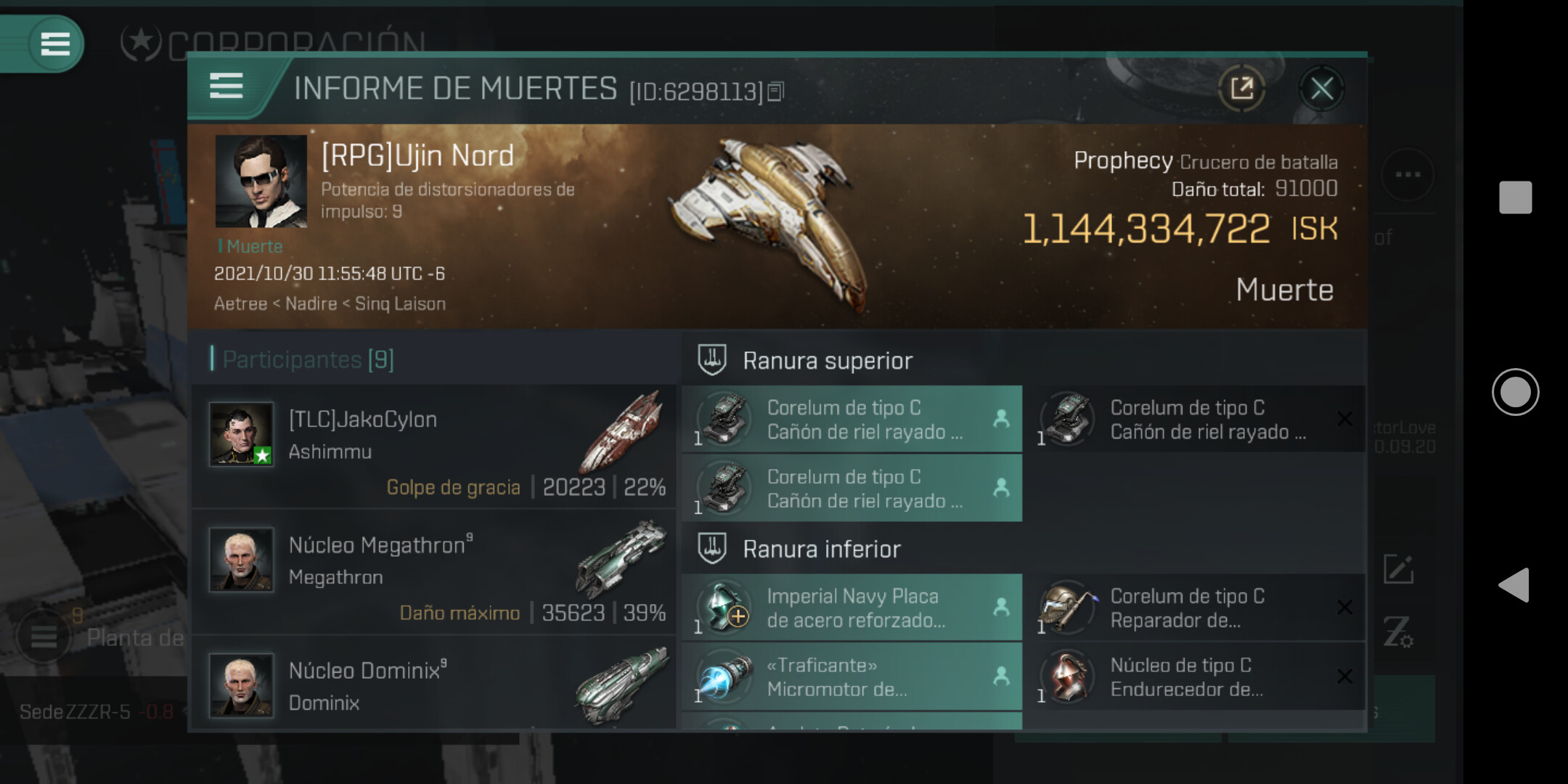Copy the kill report ID
This screenshot has height=784, width=1568.
776,91
